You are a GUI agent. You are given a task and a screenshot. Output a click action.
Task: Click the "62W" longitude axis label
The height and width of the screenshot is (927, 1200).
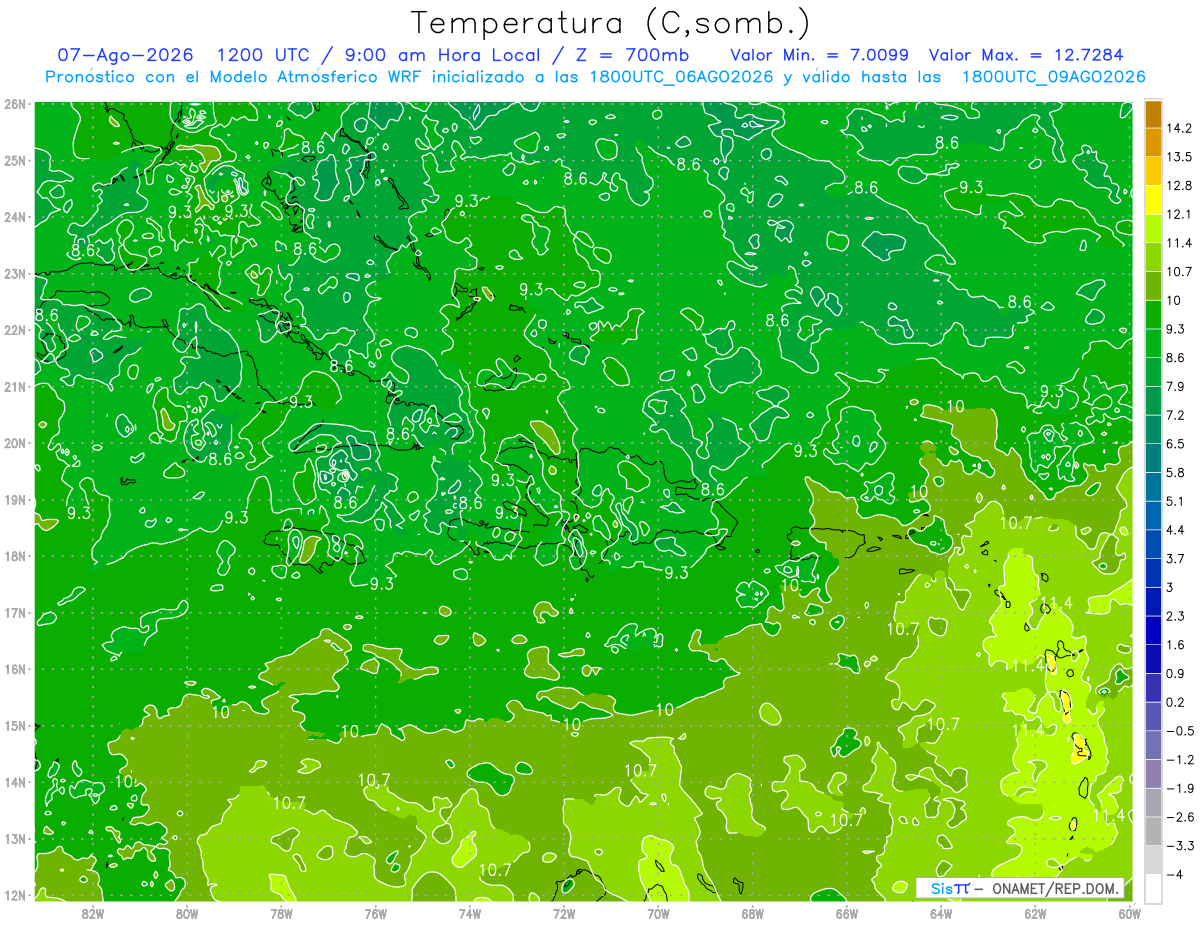coord(1036,913)
